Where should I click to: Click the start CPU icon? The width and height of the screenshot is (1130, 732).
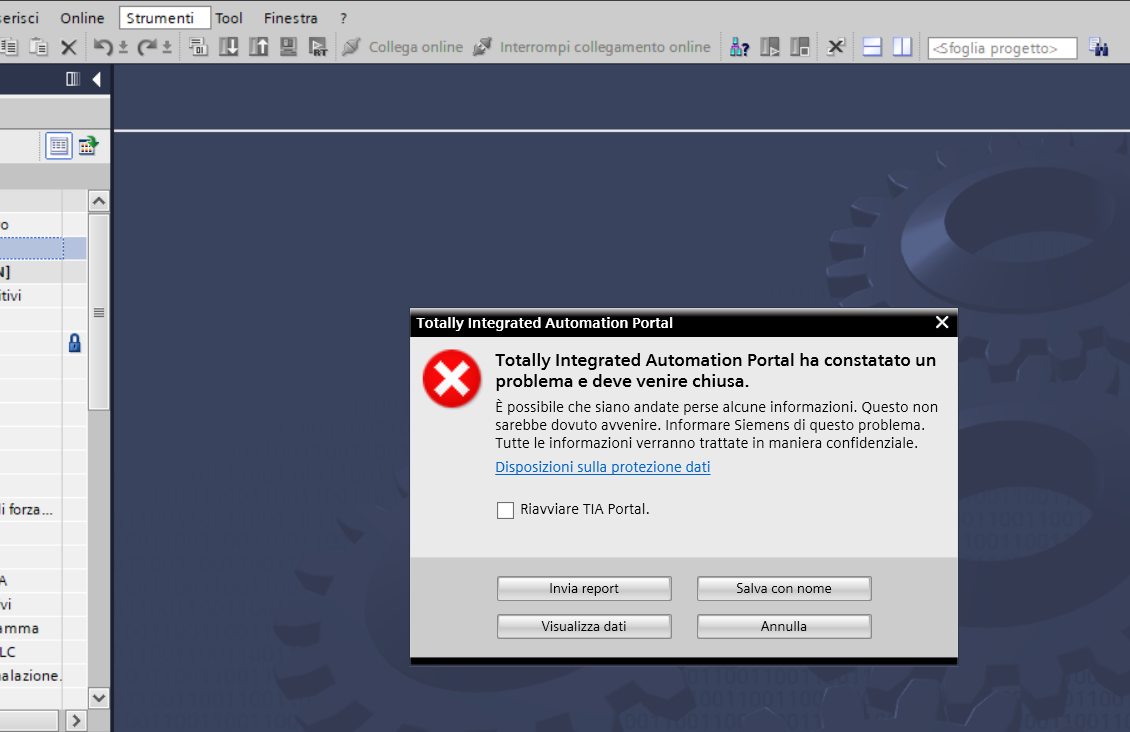(770, 48)
